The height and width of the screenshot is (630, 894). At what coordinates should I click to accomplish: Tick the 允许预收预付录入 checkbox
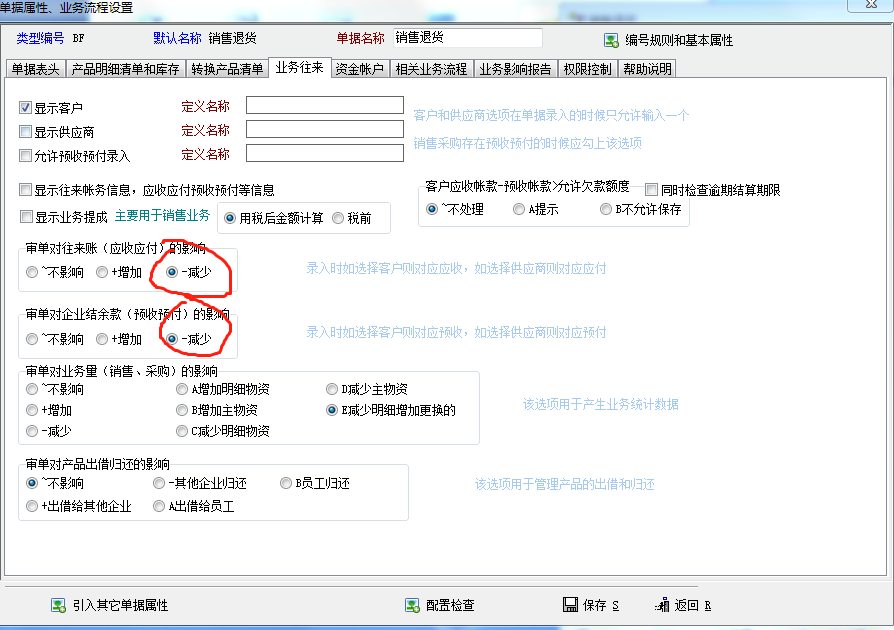click(26, 155)
